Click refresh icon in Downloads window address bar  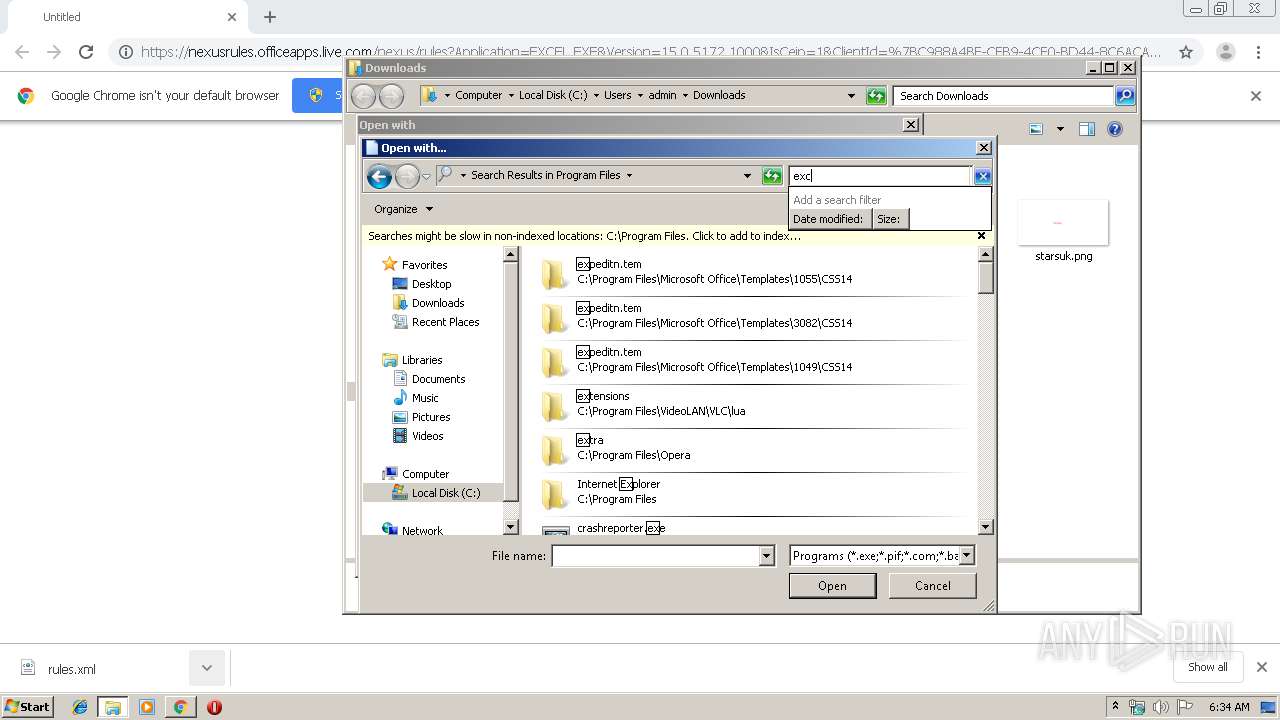tap(876, 96)
